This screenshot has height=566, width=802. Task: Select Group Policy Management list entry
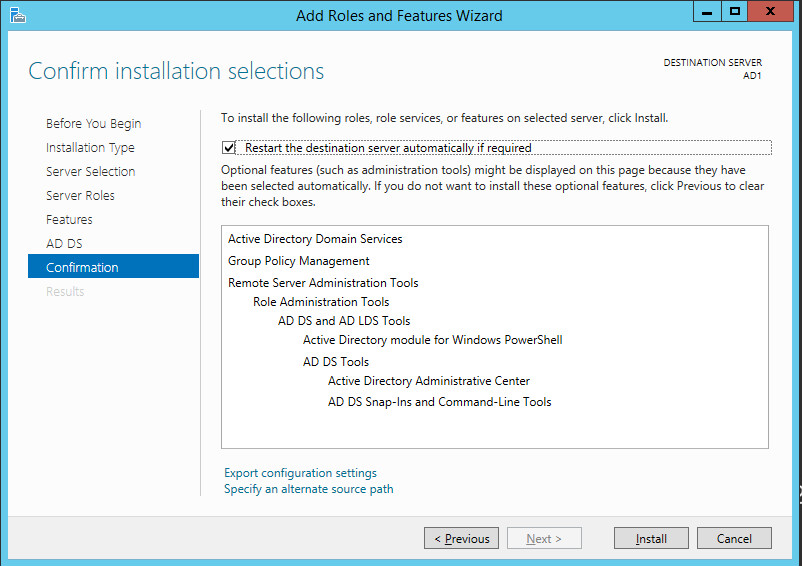pyautogui.click(x=299, y=261)
